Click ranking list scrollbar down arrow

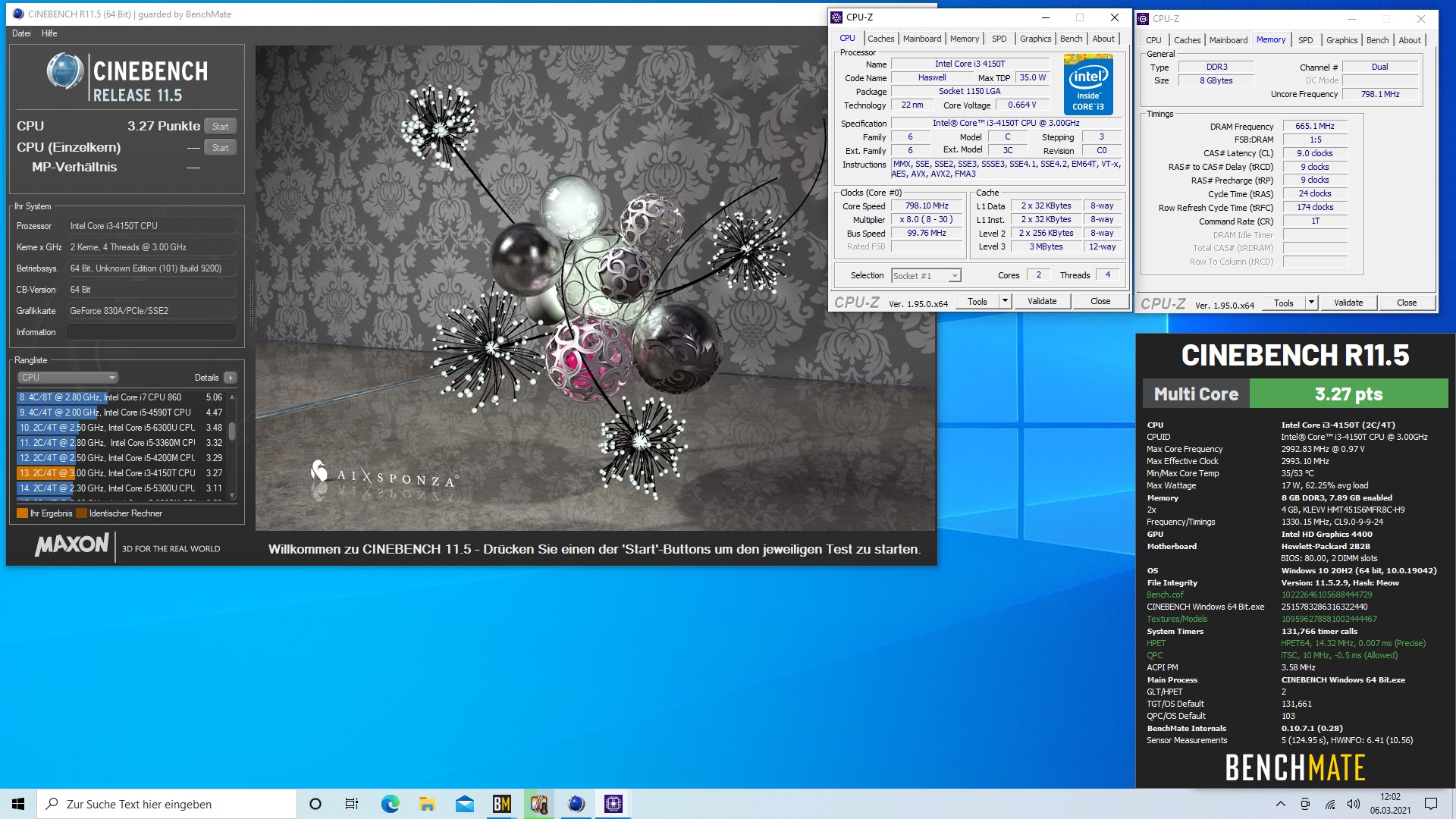[x=232, y=494]
